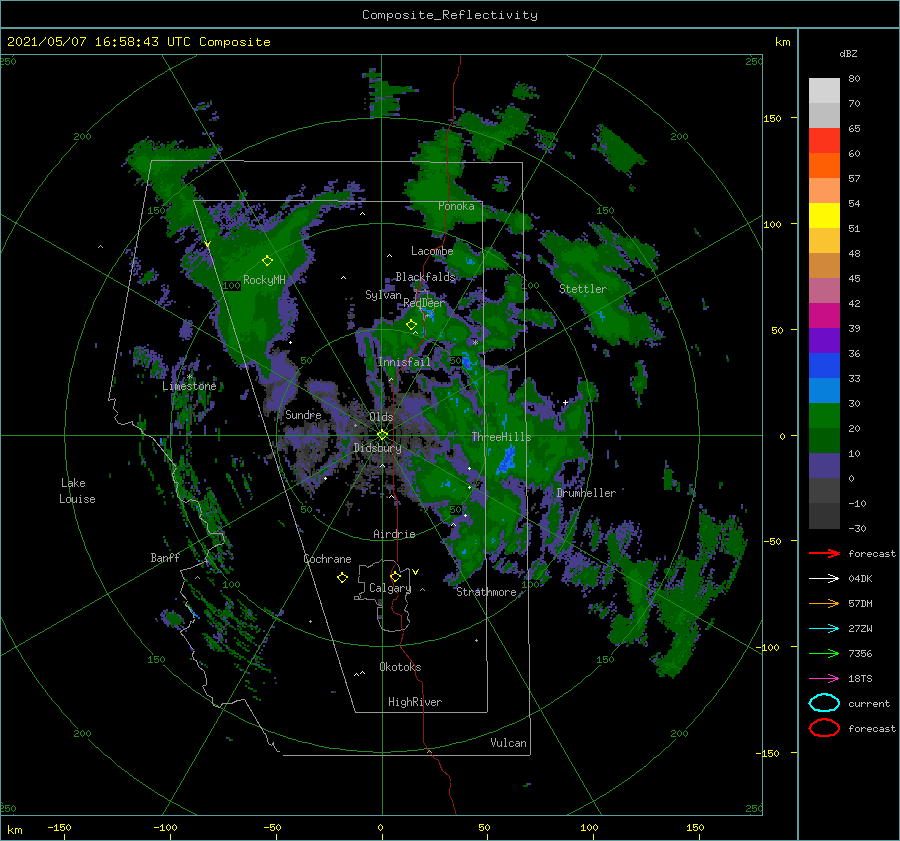Click the 42 value on dBZ scale

point(854,303)
